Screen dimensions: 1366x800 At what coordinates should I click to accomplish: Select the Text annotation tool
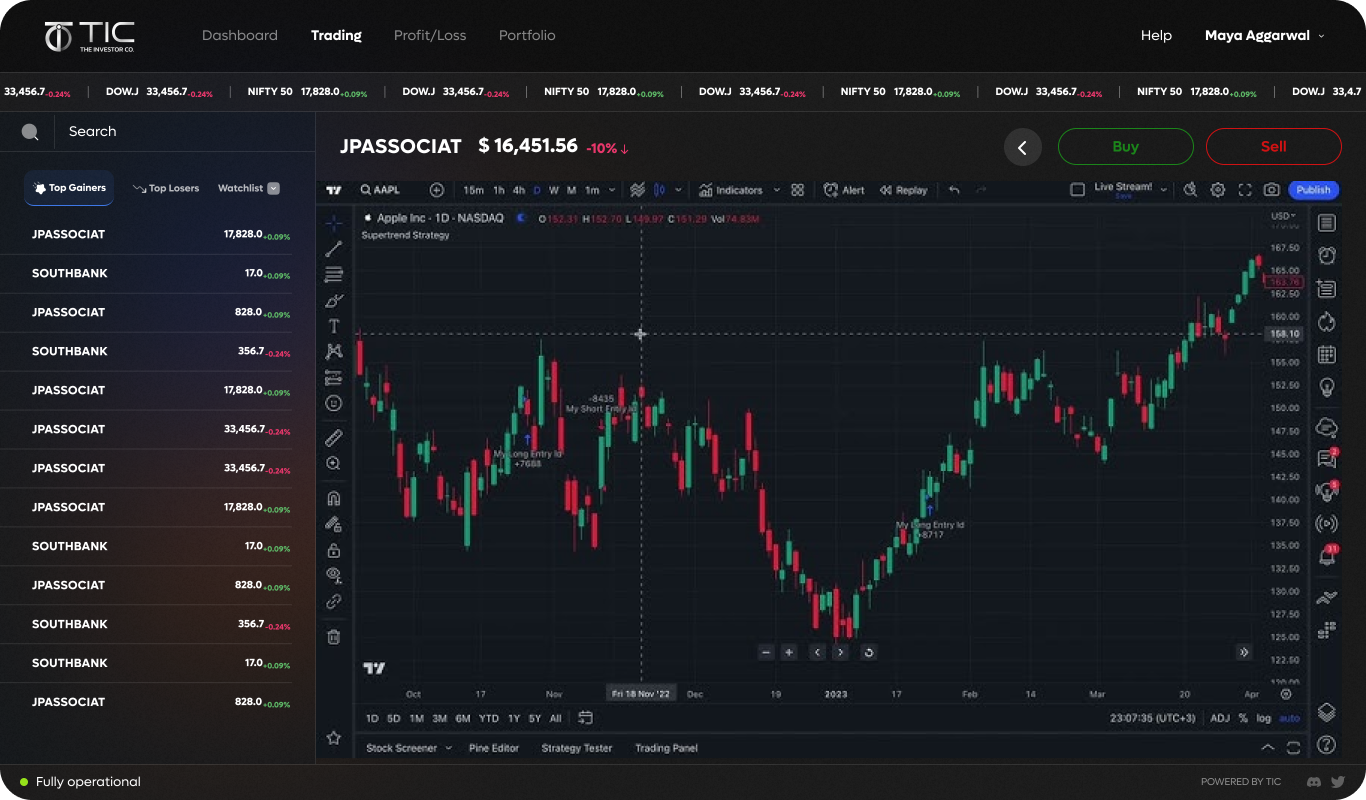click(x=334, y=326)
